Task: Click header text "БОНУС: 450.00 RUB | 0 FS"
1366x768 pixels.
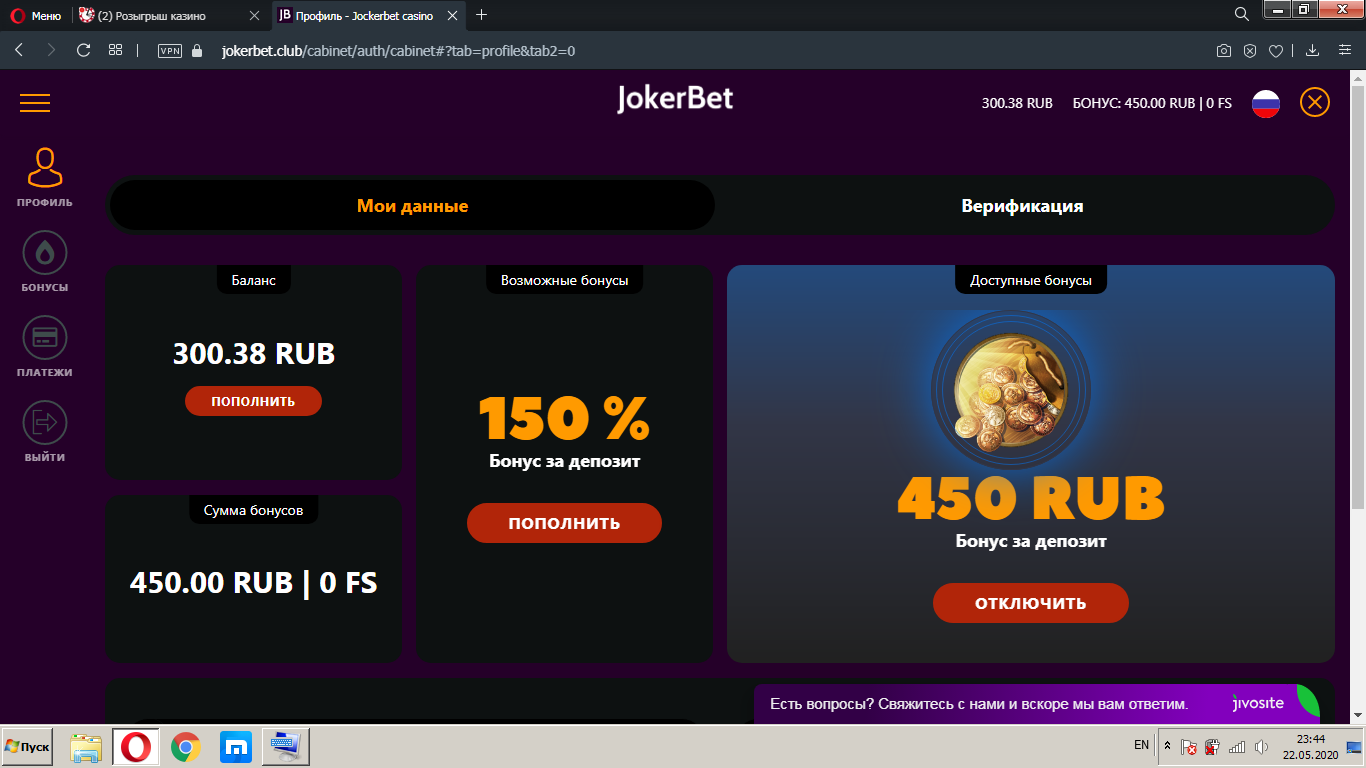Action: [1152, 103]
